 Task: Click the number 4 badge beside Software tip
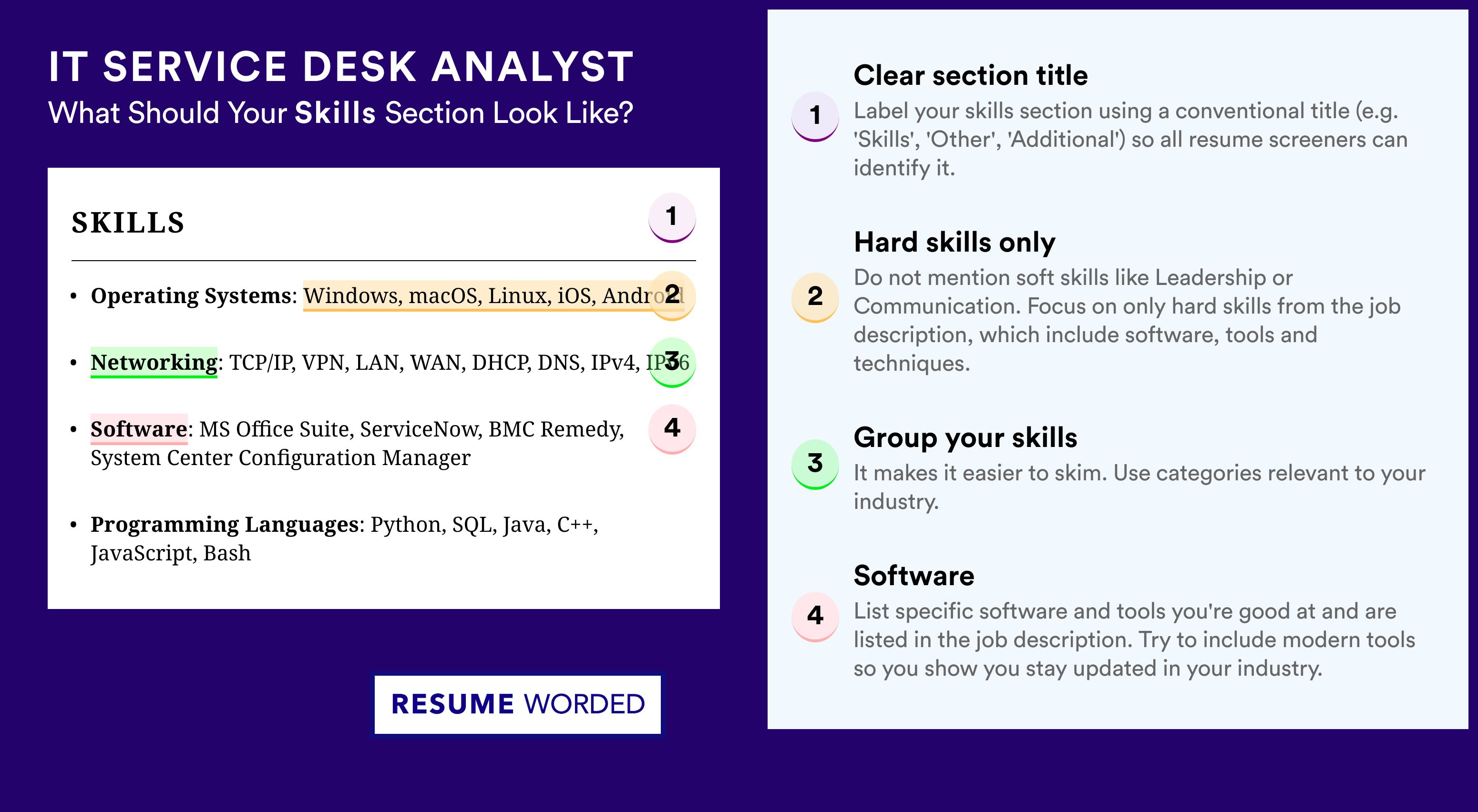pyautogui.click(x=815, y=617)
